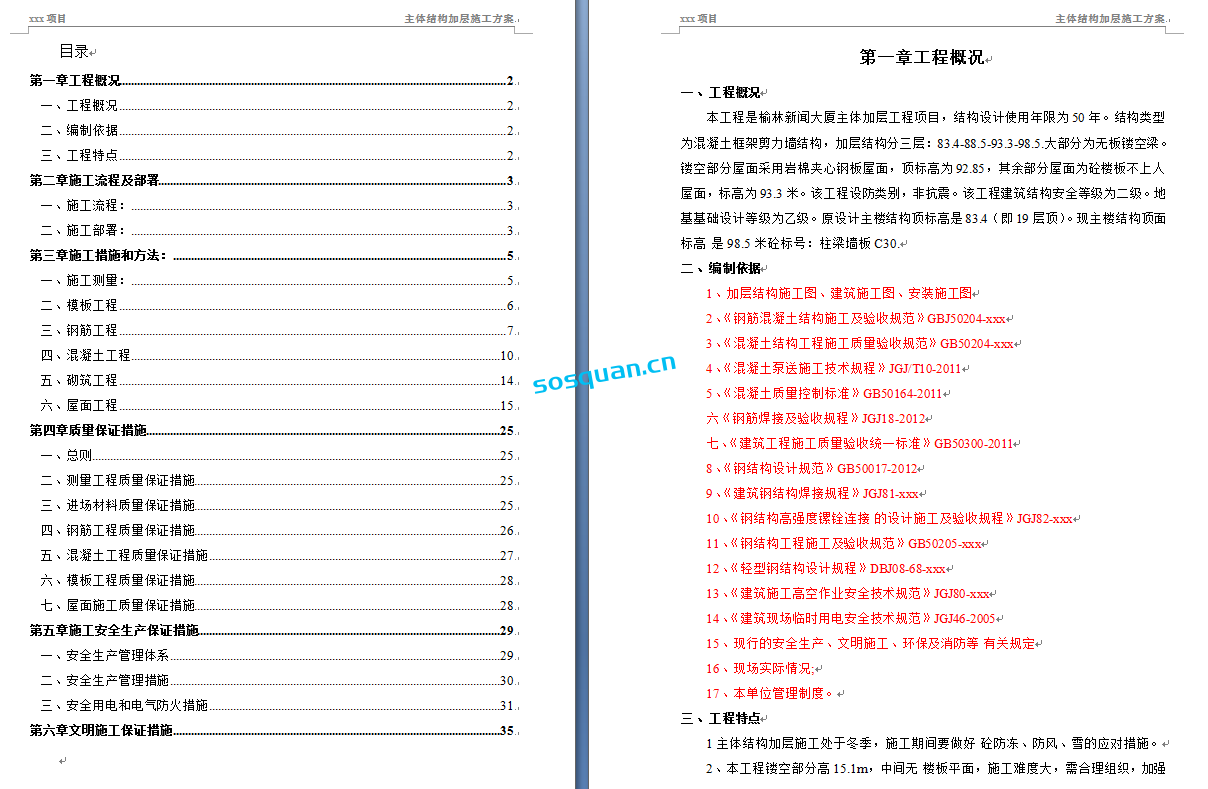Click TOC entry 六、屋面工程
1208x789 pixels.
pos(79,406)
